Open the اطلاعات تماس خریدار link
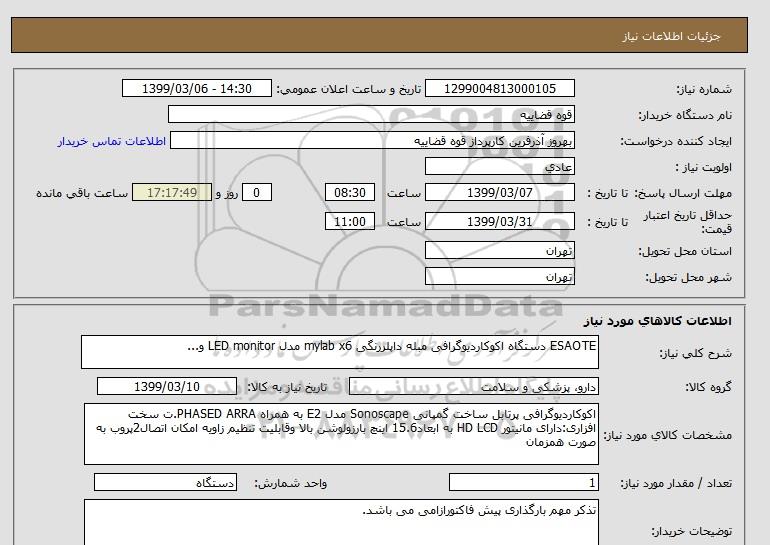Viewport: 770px width, 545px height. click(111, 141)
